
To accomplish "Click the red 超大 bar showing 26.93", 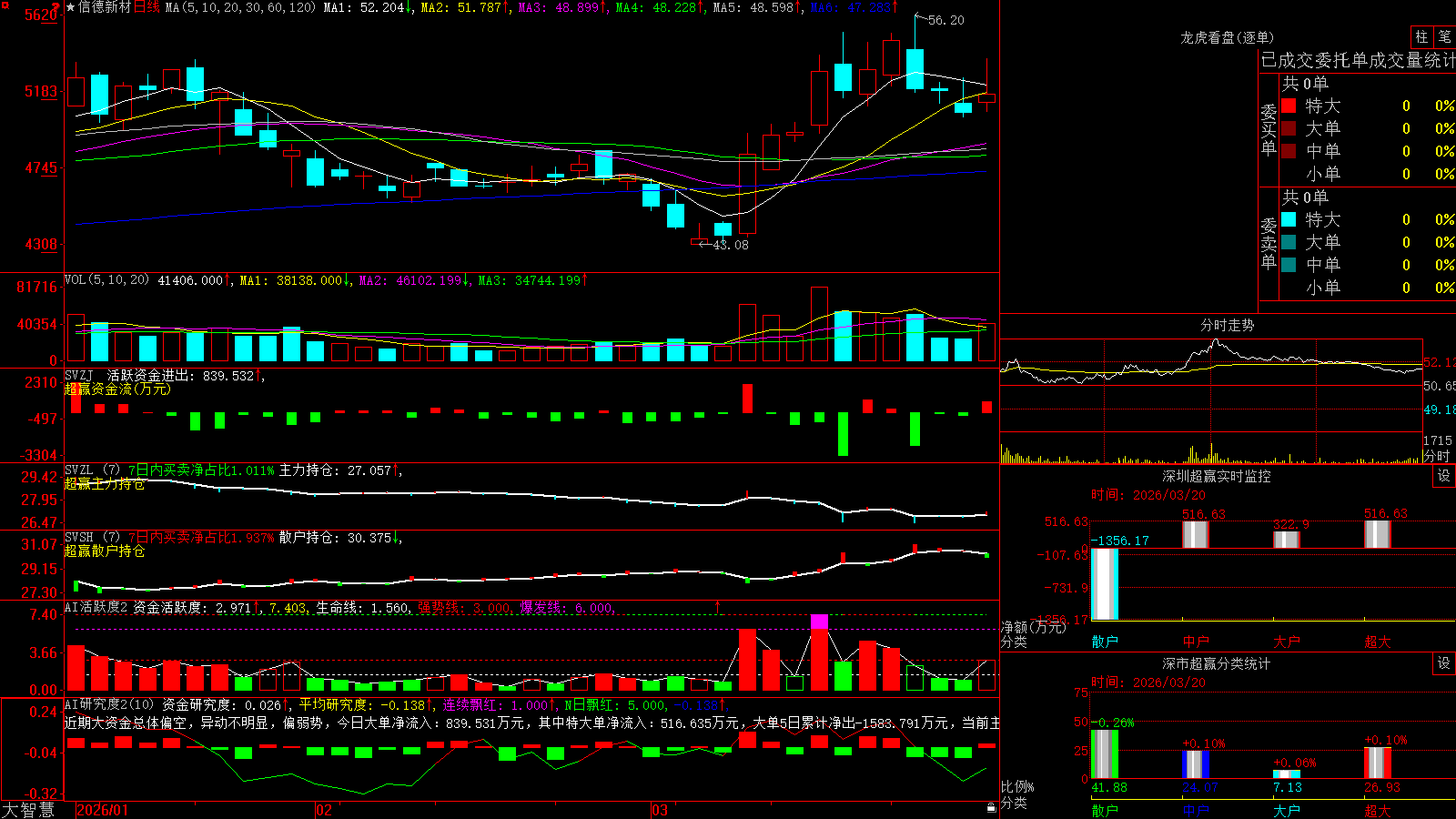I will coord(1378,763).
